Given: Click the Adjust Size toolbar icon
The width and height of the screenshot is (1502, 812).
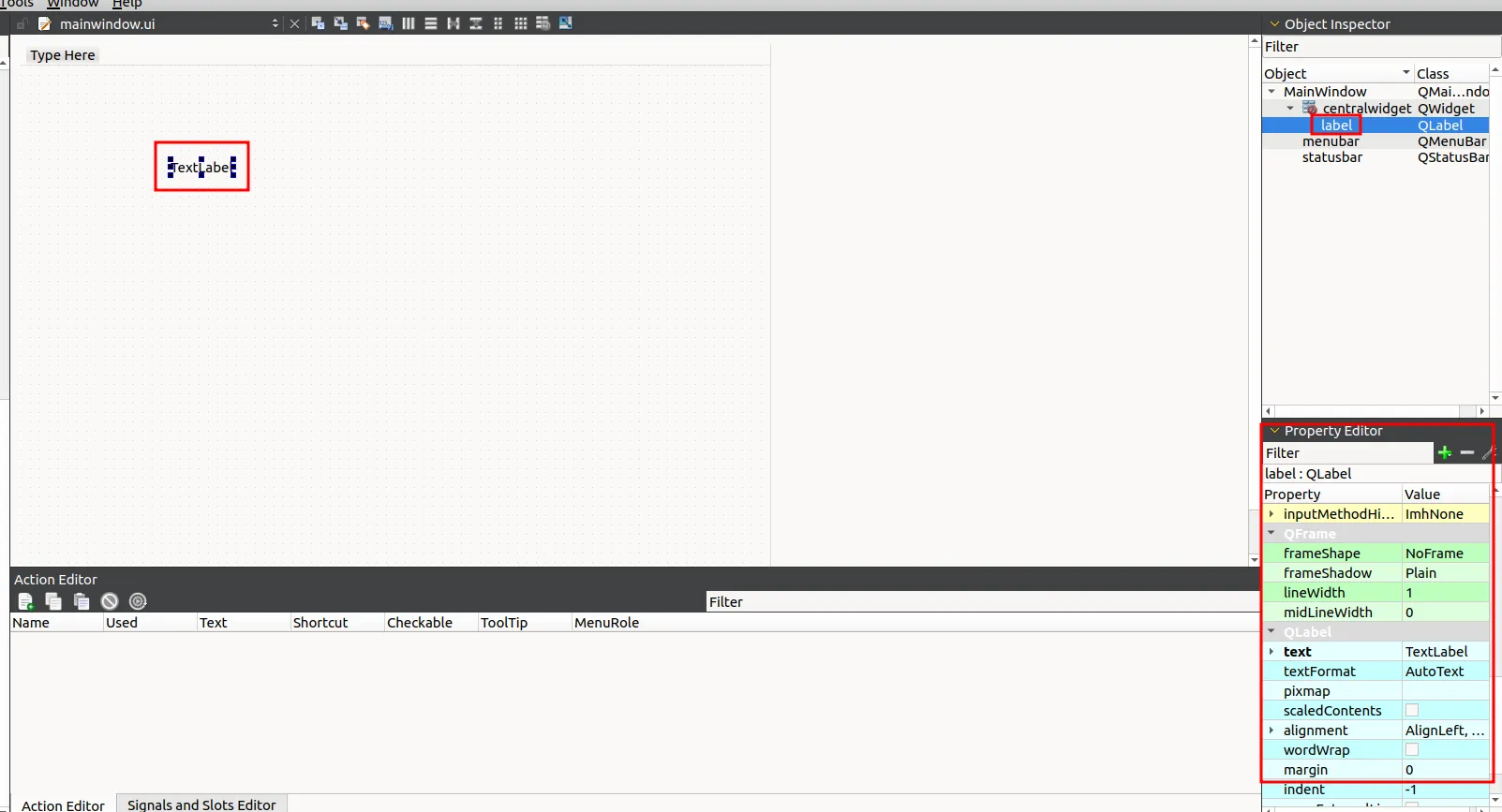Looking at the screenshot, I should (566, 23).
